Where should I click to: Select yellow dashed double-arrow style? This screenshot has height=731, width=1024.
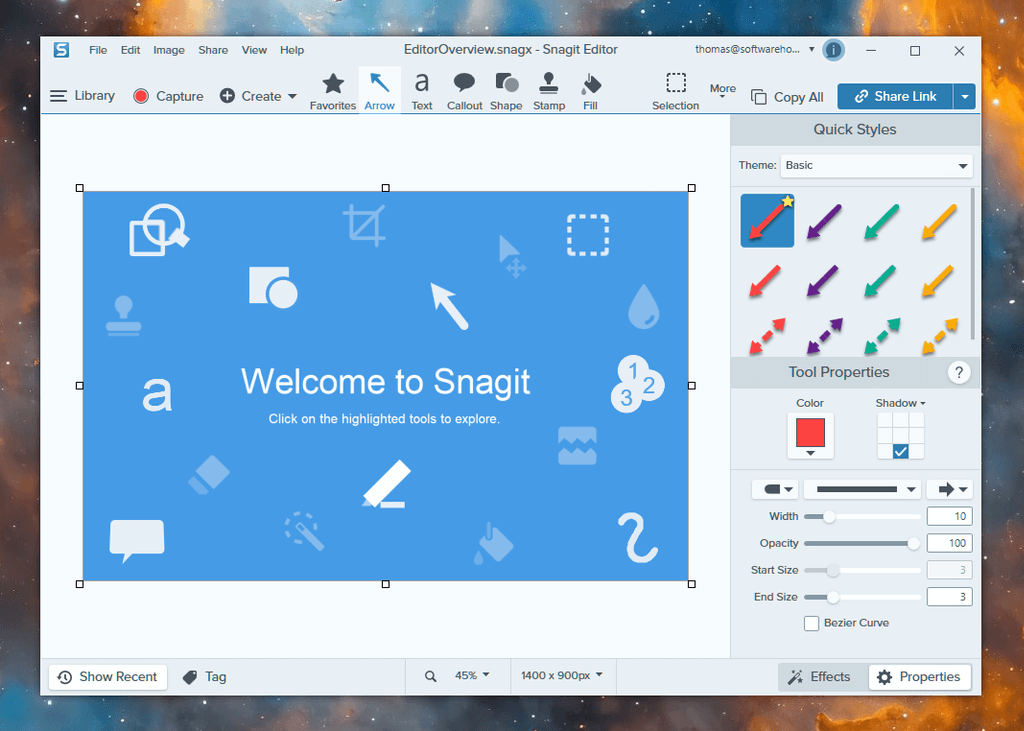[x=940, y=336]
